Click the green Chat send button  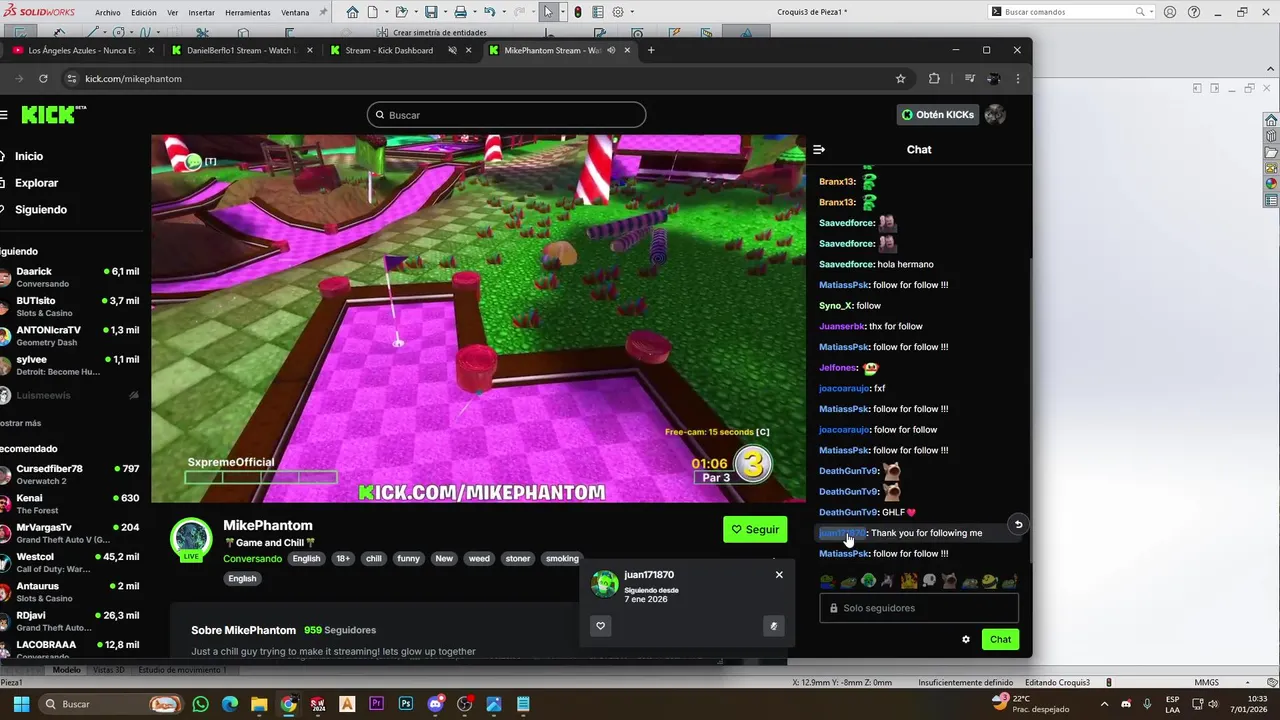[1000, 640]
